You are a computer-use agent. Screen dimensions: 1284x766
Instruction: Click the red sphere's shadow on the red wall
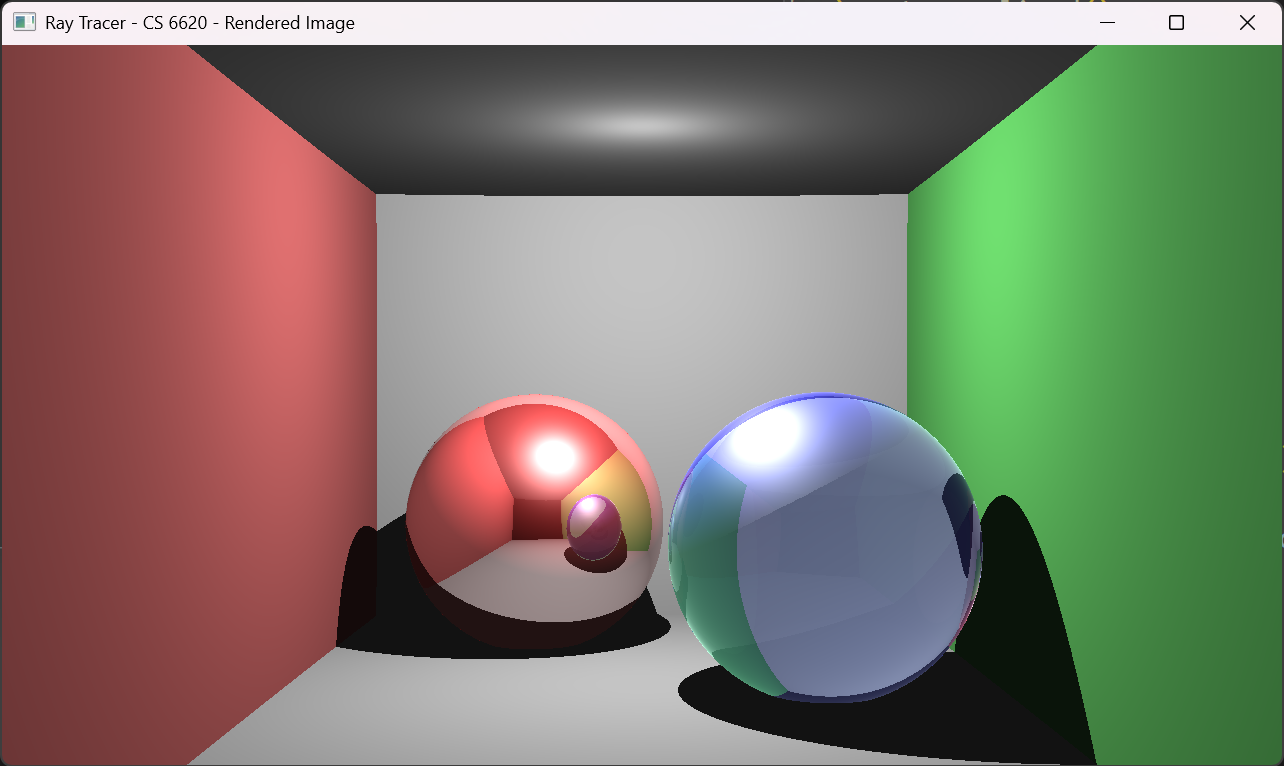pyautogui.click(x=356, y=590)
